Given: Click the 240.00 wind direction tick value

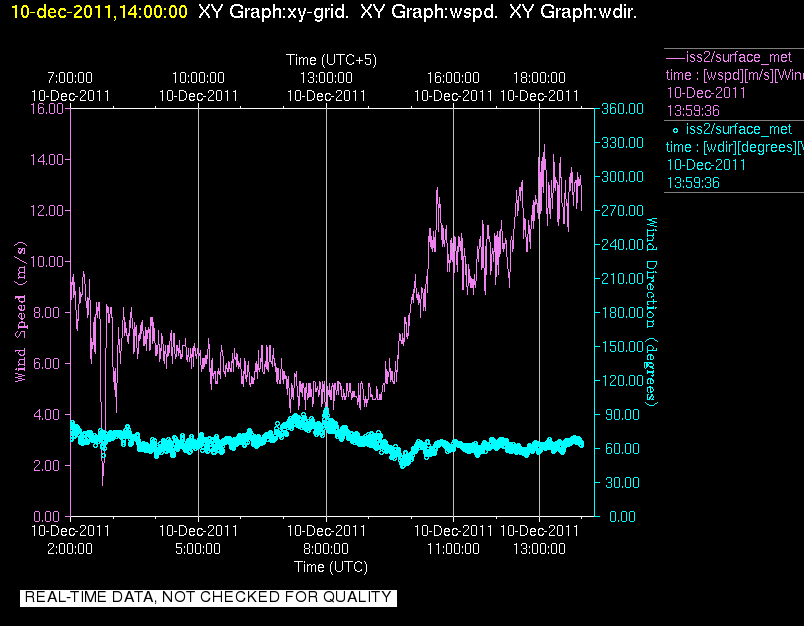Looking at the screenshot, I should (x=622, y=245).
